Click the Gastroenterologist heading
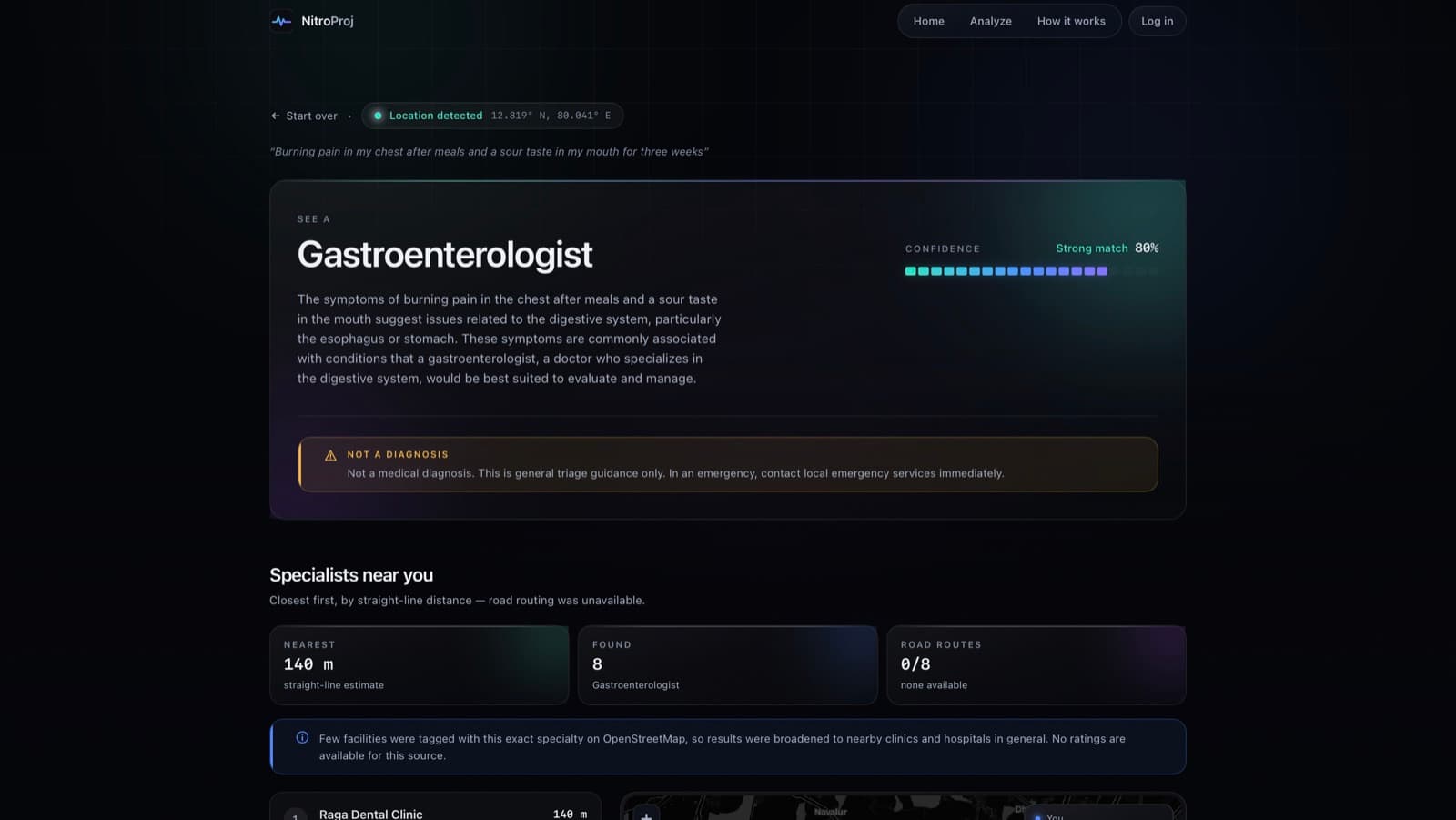Screen dimensions: 1456x820 (445, 255)
